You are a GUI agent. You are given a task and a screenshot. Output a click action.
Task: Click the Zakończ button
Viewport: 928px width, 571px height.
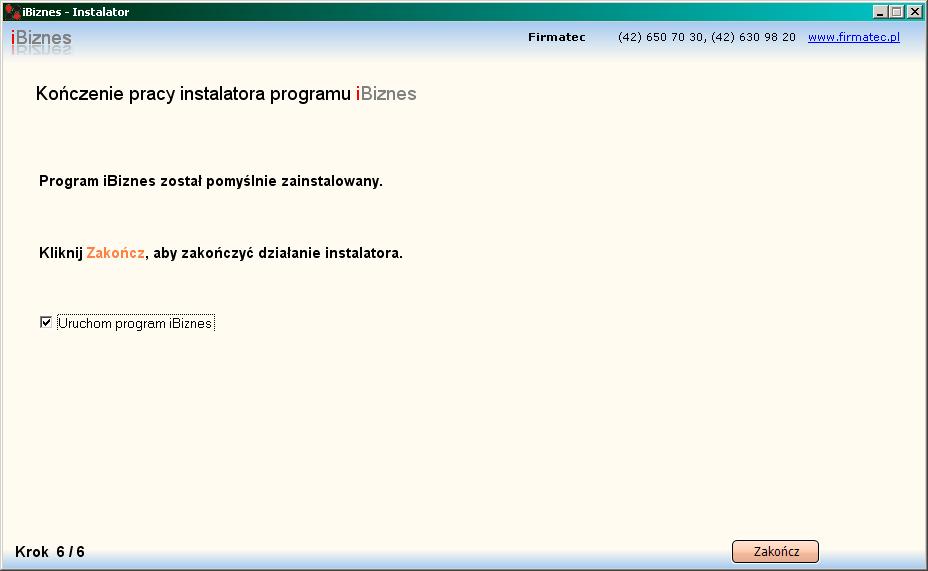(775, 551)
